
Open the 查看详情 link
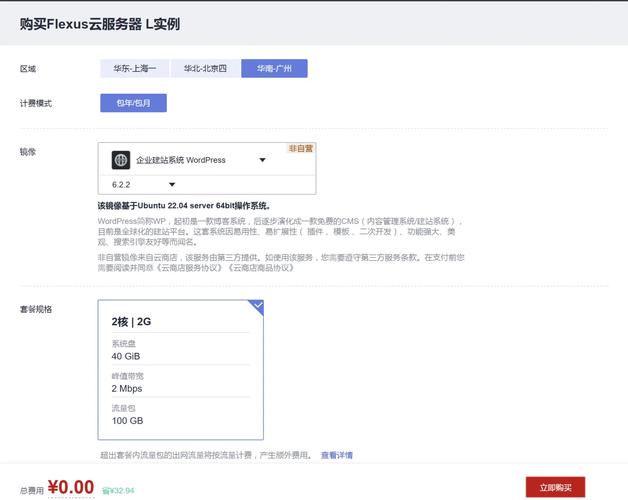(x=337, y=455)
